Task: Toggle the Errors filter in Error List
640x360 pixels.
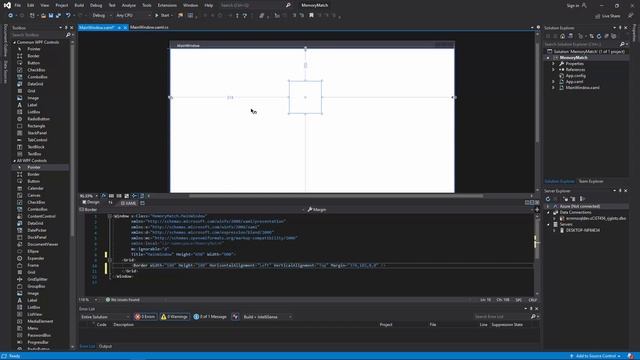Action: click(145, 317)
